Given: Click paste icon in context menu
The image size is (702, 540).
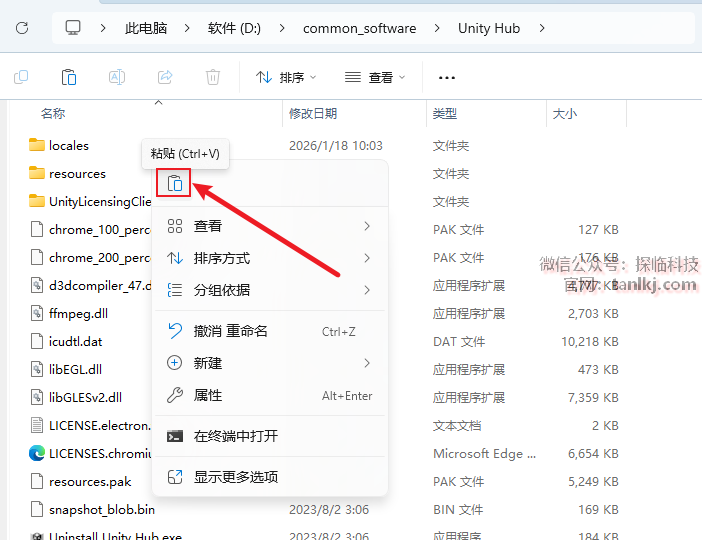Looking at the screenshot, I should point(174,183).
